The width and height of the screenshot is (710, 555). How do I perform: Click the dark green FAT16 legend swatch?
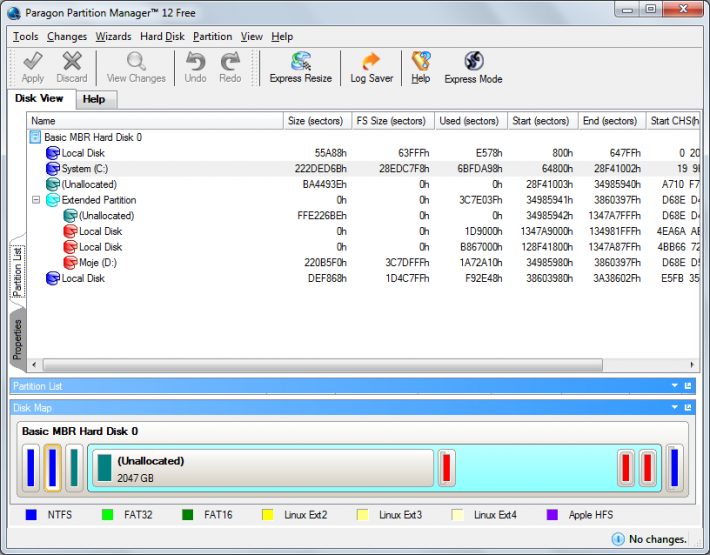pyautogui.click(x=187, y=515)
